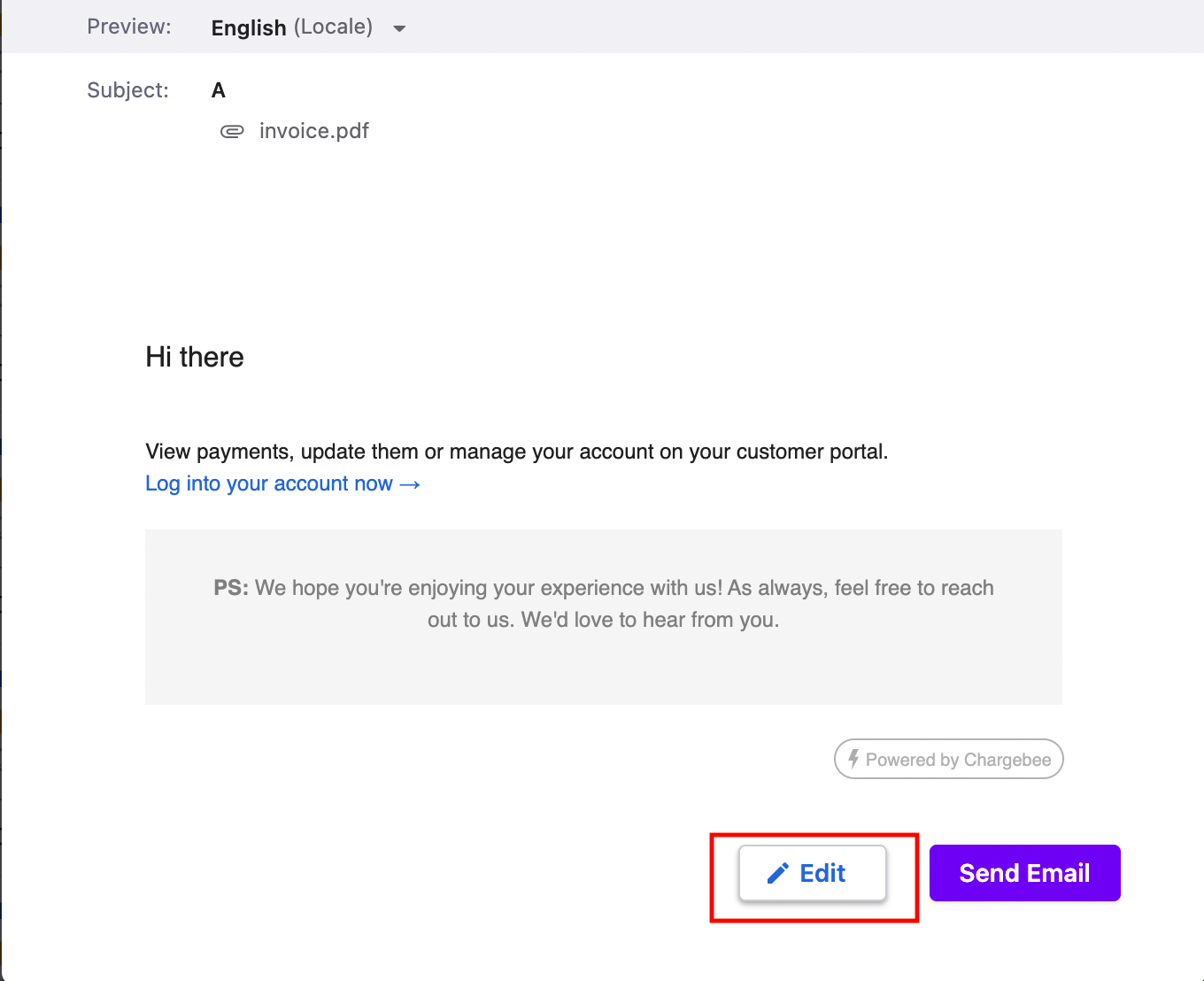Click the paperclip attachment icon

[232, 132]
